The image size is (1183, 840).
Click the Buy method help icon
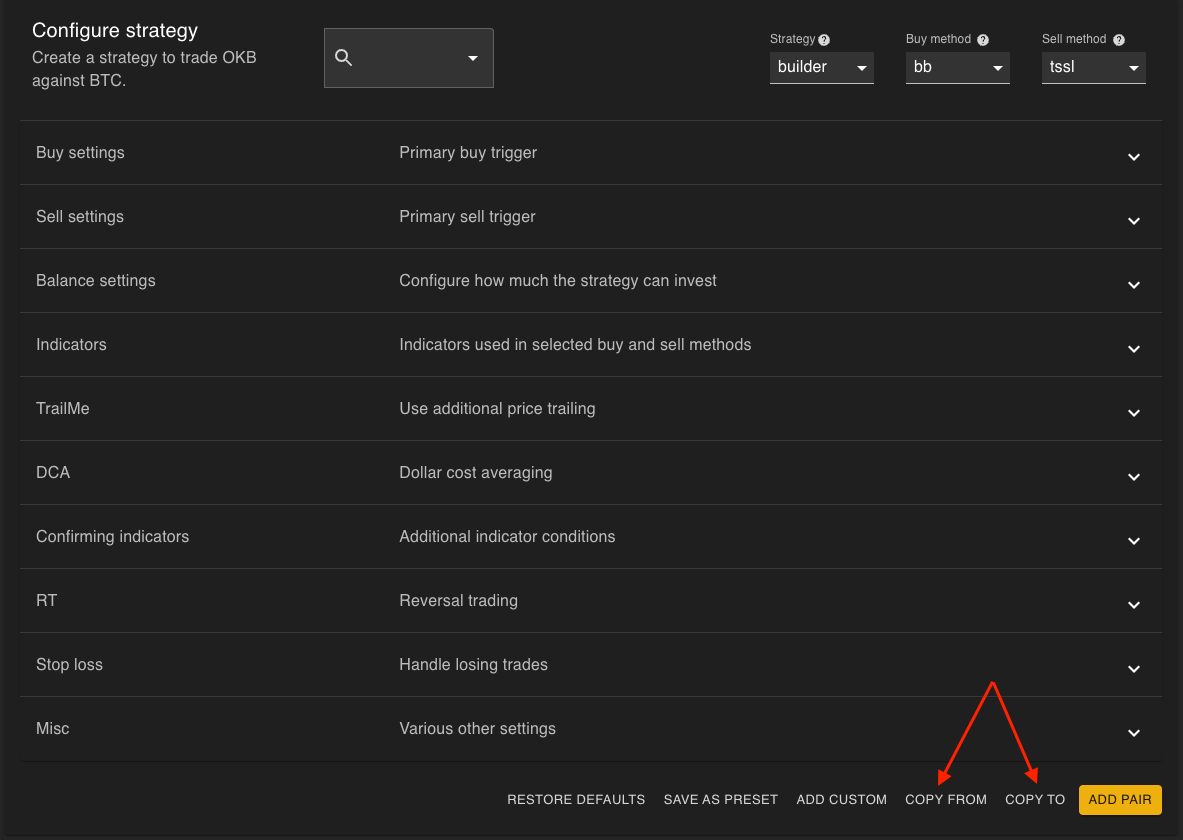(x=983, y=40)
